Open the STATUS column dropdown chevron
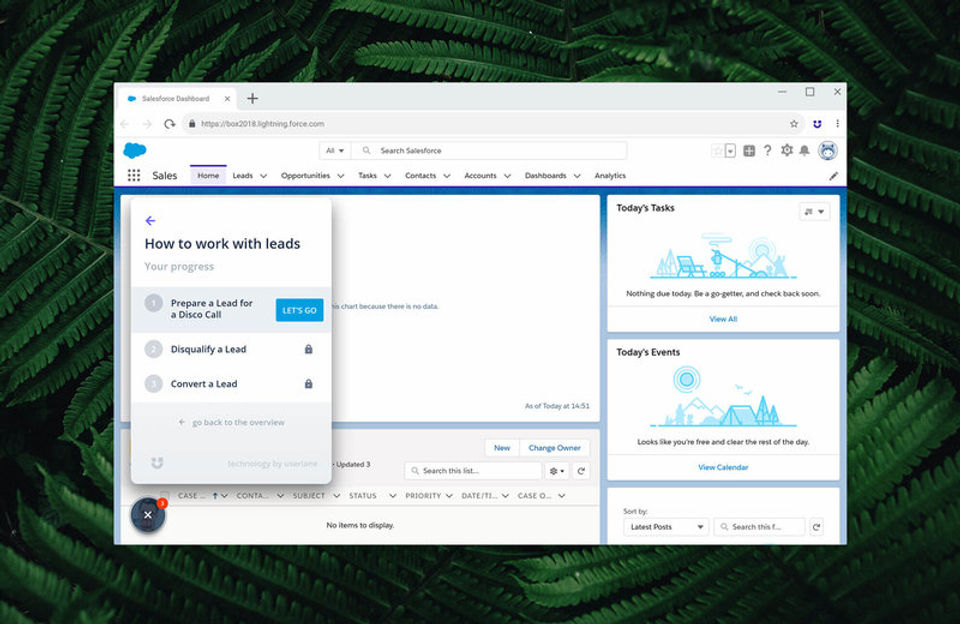 click(392, 496)
